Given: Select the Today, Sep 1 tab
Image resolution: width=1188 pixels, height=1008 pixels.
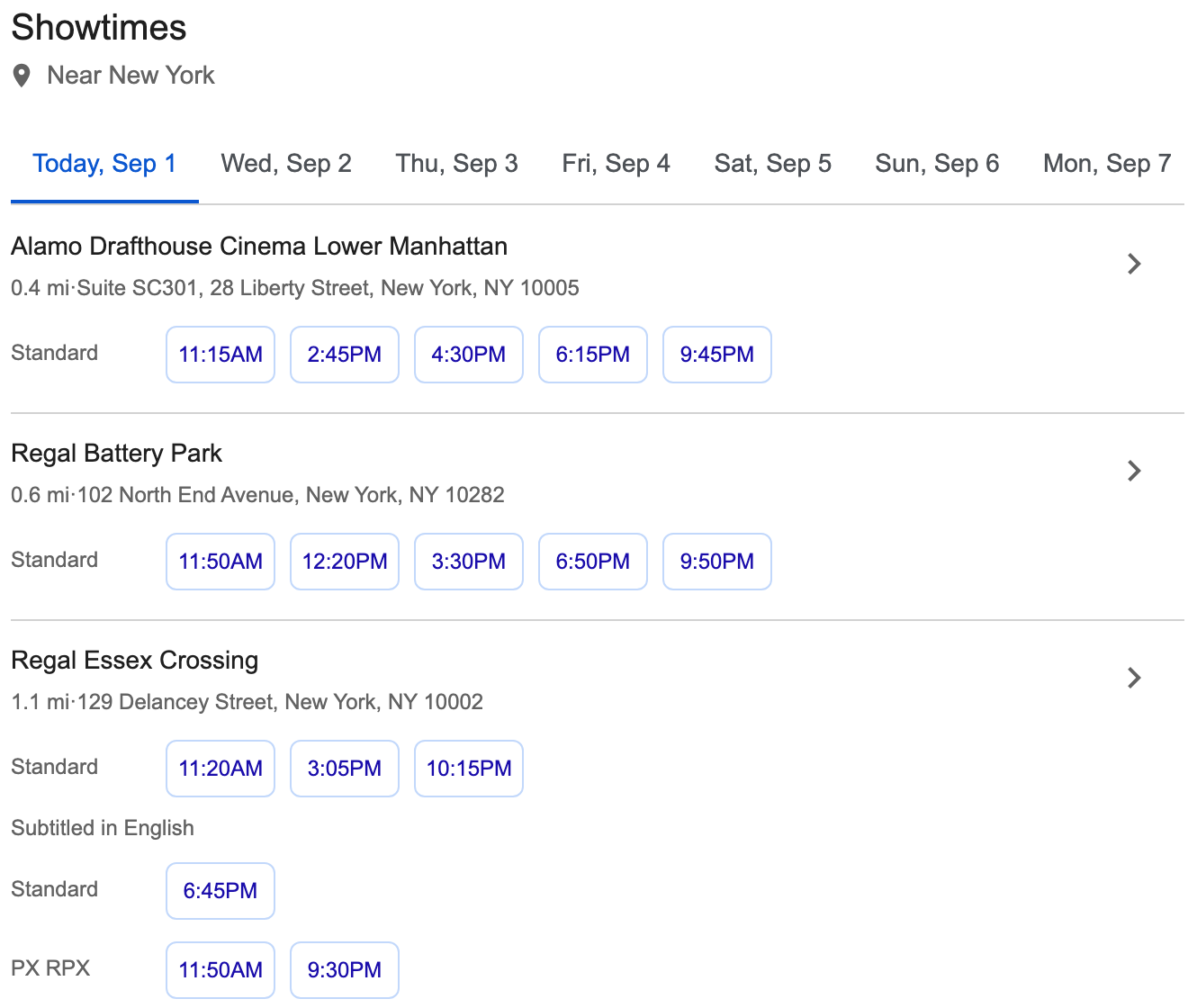Looking at the screenshot, I should coord(104,164).
